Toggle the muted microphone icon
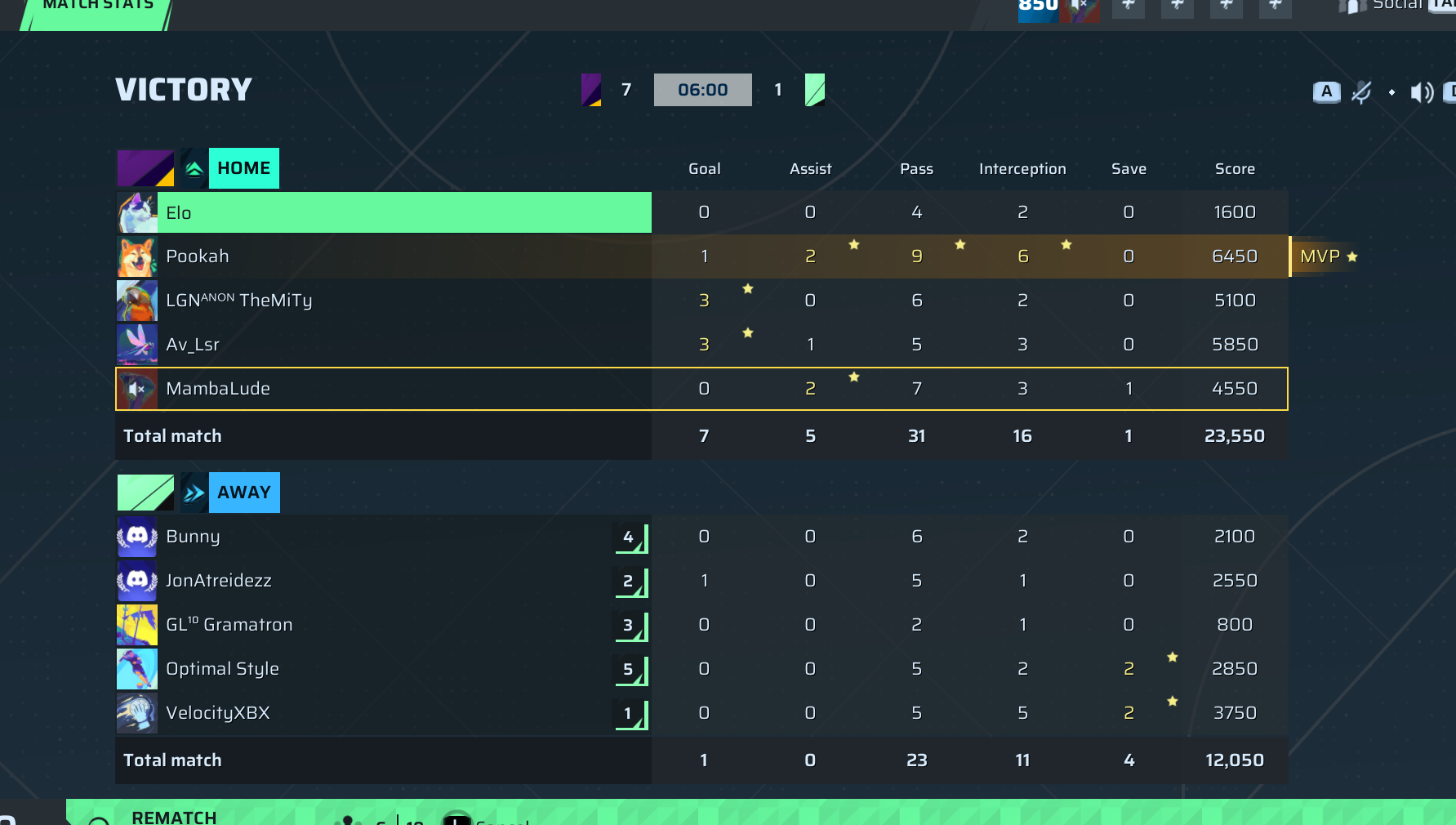Screen dimensions: 1456x825 pos(1361,92)
